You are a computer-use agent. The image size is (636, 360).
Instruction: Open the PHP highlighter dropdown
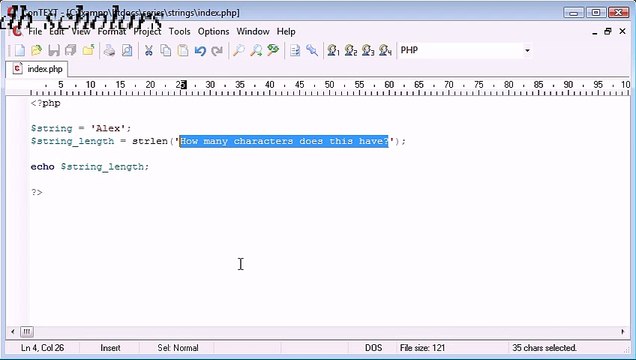point(527,50)
